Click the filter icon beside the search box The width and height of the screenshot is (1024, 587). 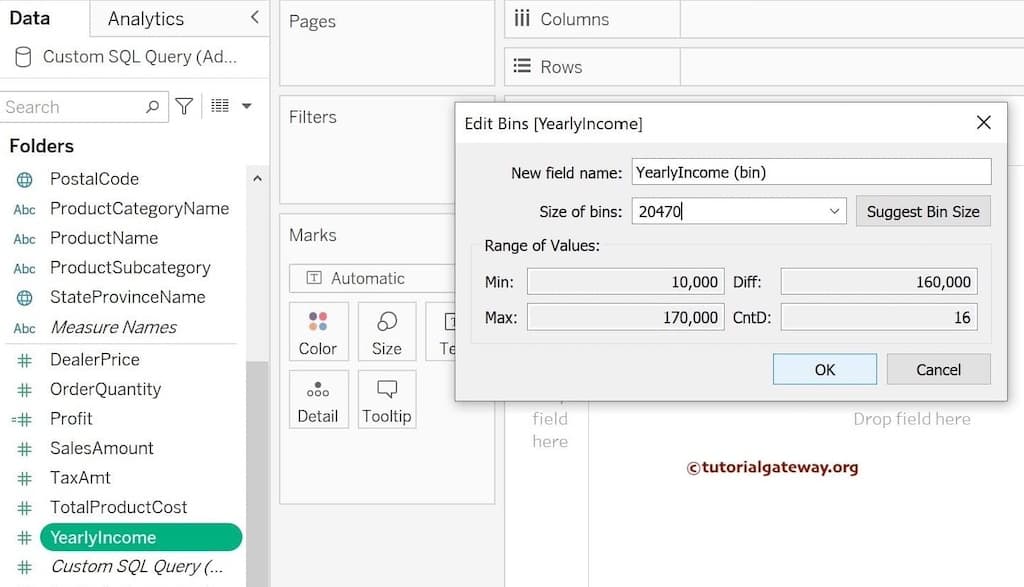(x=185, y=106)
